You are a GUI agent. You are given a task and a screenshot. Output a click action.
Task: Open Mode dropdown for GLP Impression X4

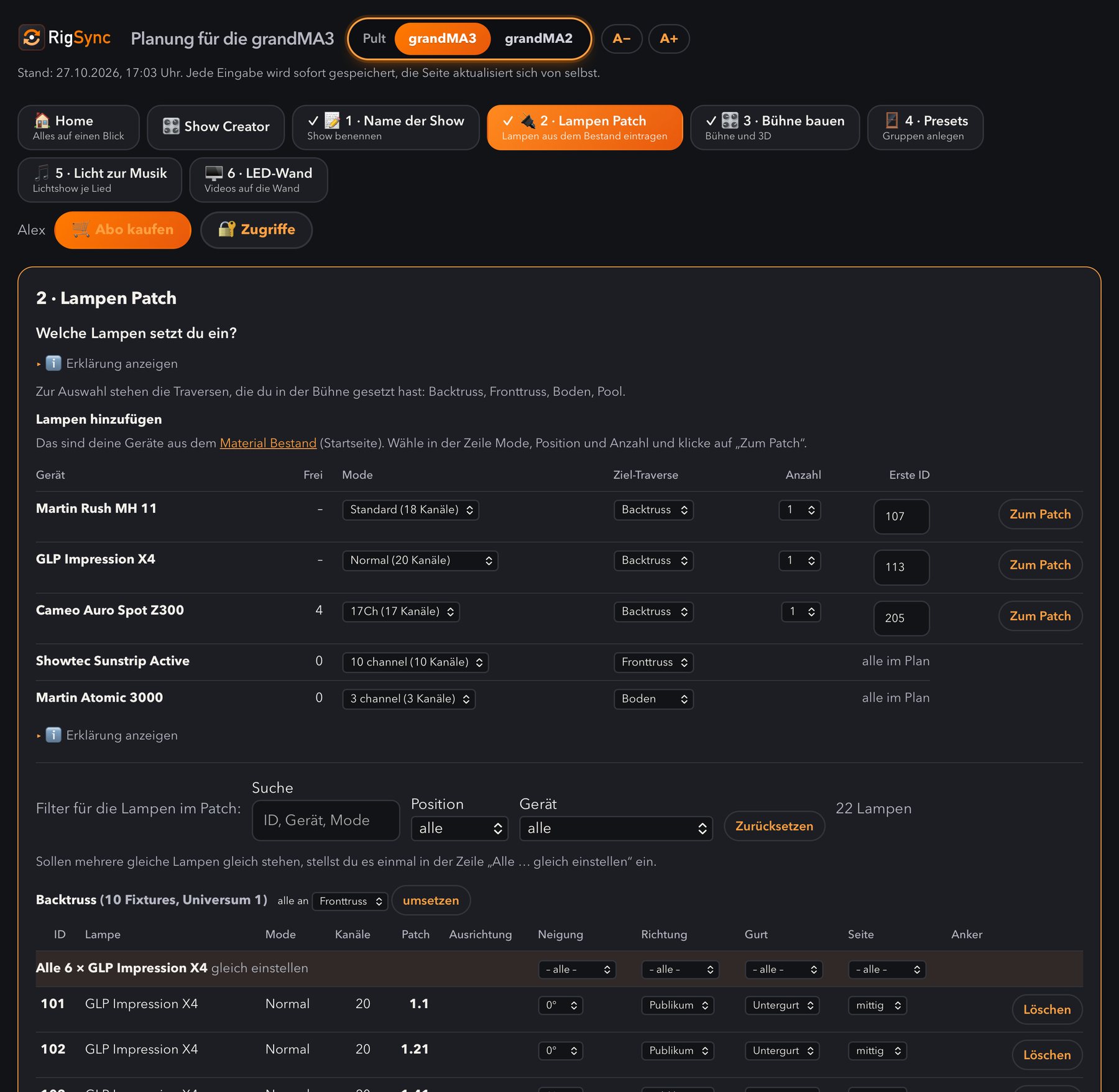[x=420, y=561]
